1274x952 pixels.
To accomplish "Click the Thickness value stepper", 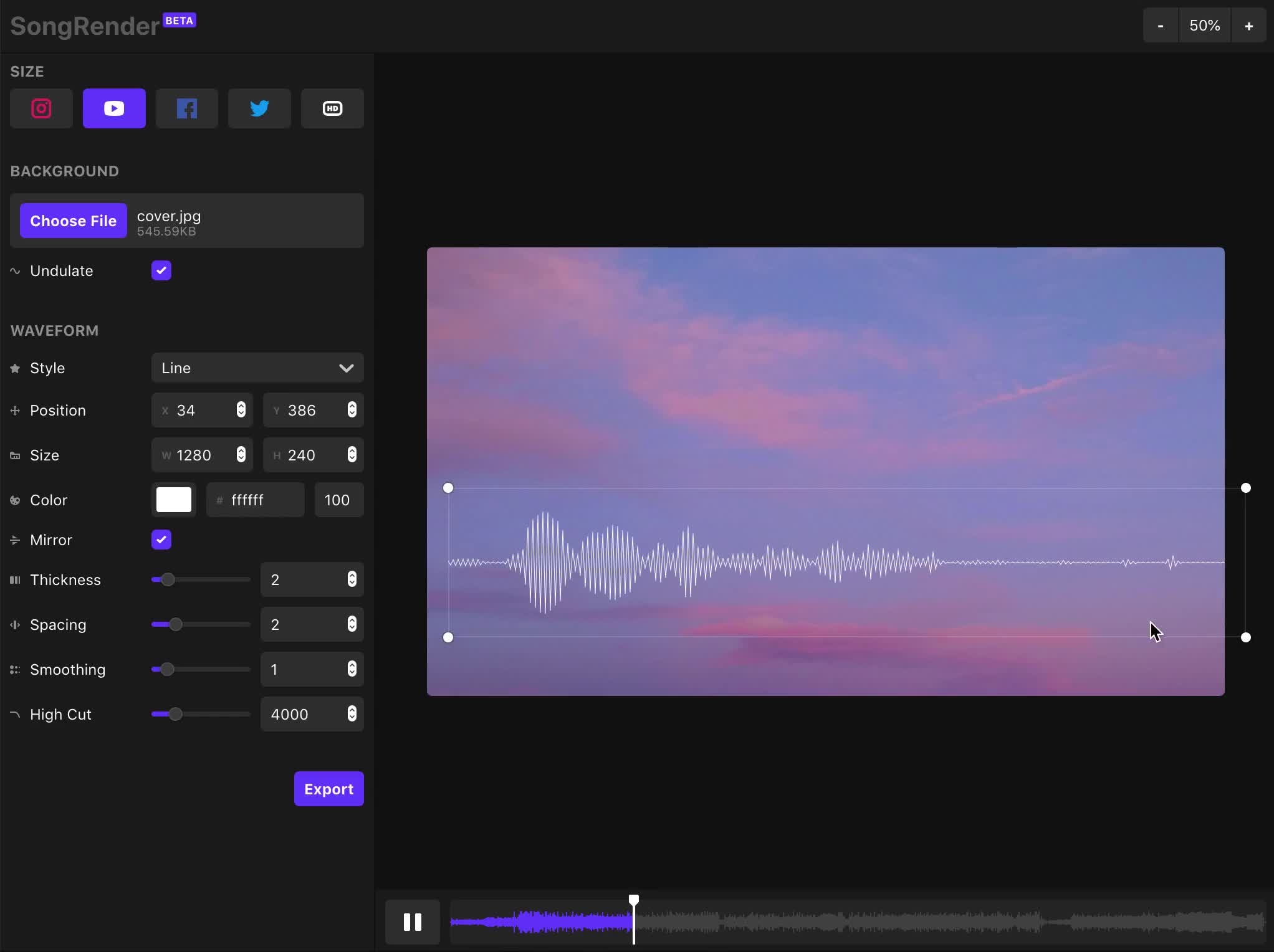I will click(x=352, y=579).
